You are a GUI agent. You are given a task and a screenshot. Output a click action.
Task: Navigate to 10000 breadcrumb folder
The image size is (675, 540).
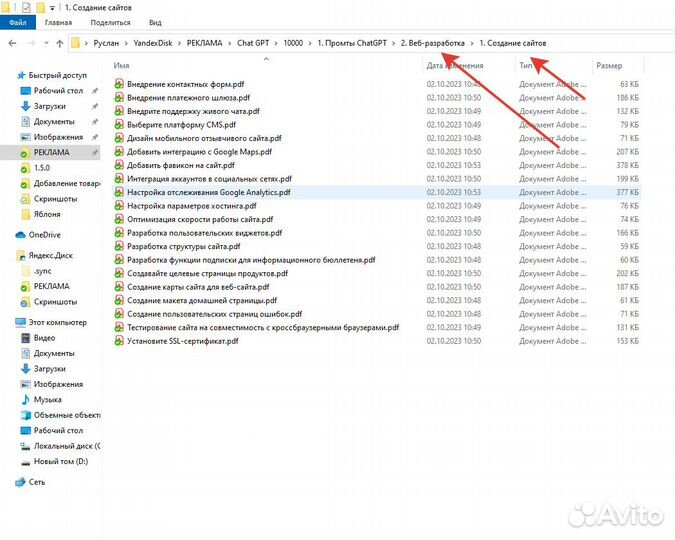coord(293,43)
